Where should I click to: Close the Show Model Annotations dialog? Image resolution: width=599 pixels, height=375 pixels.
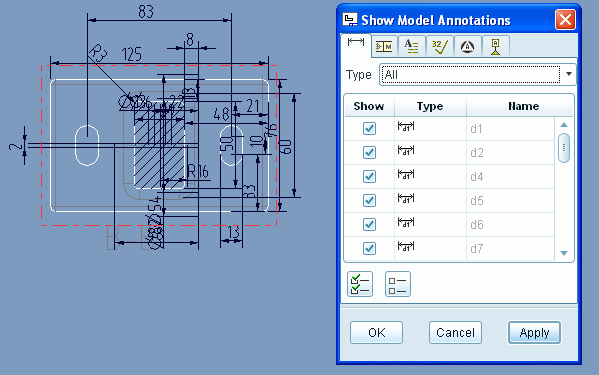coord(565,20)
